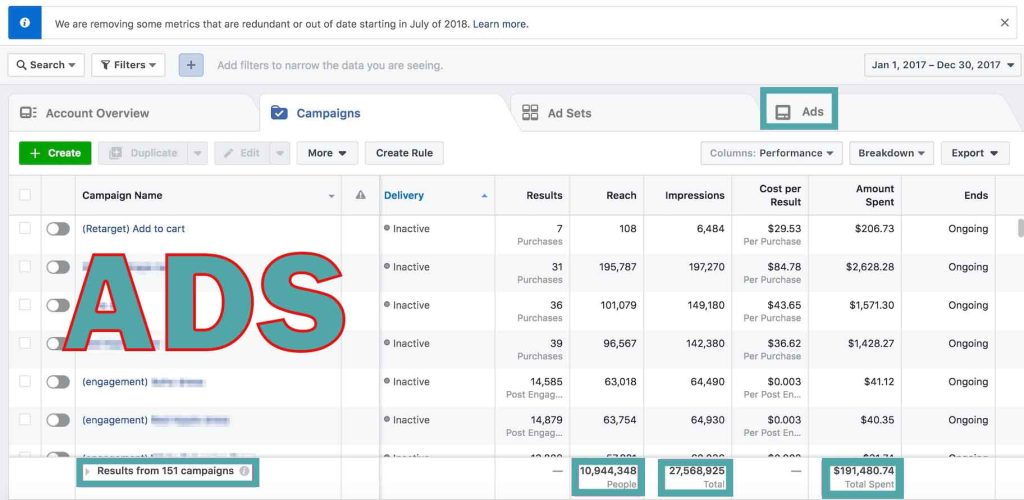Image resolution: width=1024 pixels, height=500 pixels.
Task: Toggle the engagement campaign switch in $41.12 row
Action: (x=58, y=382)
